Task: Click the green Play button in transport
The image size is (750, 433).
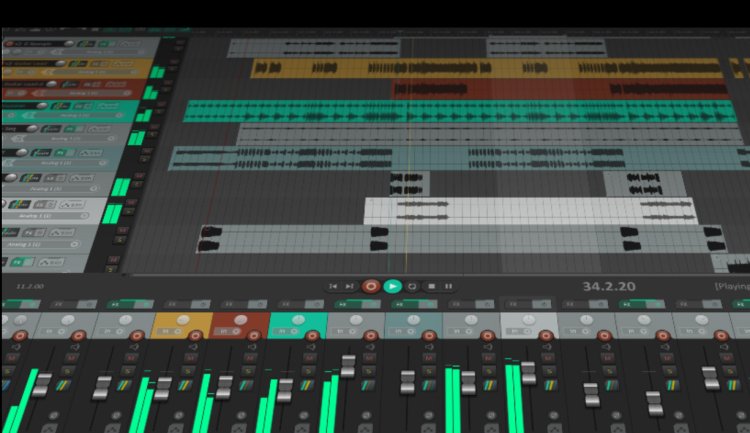Action: click(393, 286)
